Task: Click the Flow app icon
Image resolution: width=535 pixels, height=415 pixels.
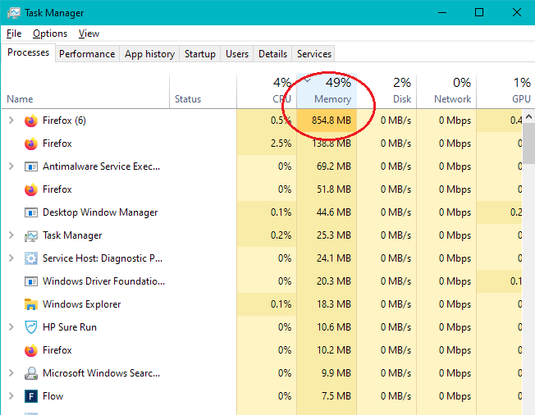Action: point(31,396)
